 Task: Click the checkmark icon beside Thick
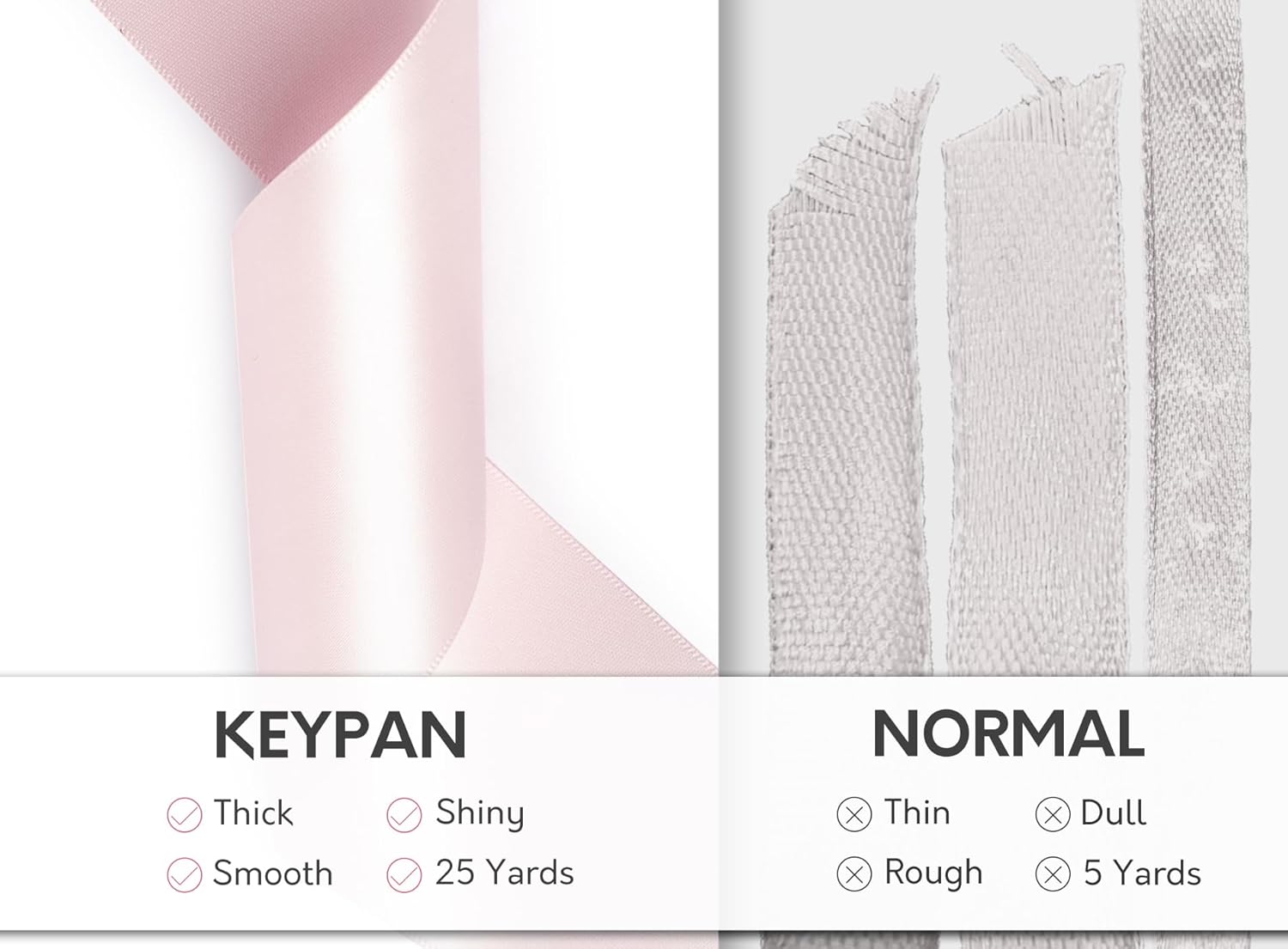point(184,814)
